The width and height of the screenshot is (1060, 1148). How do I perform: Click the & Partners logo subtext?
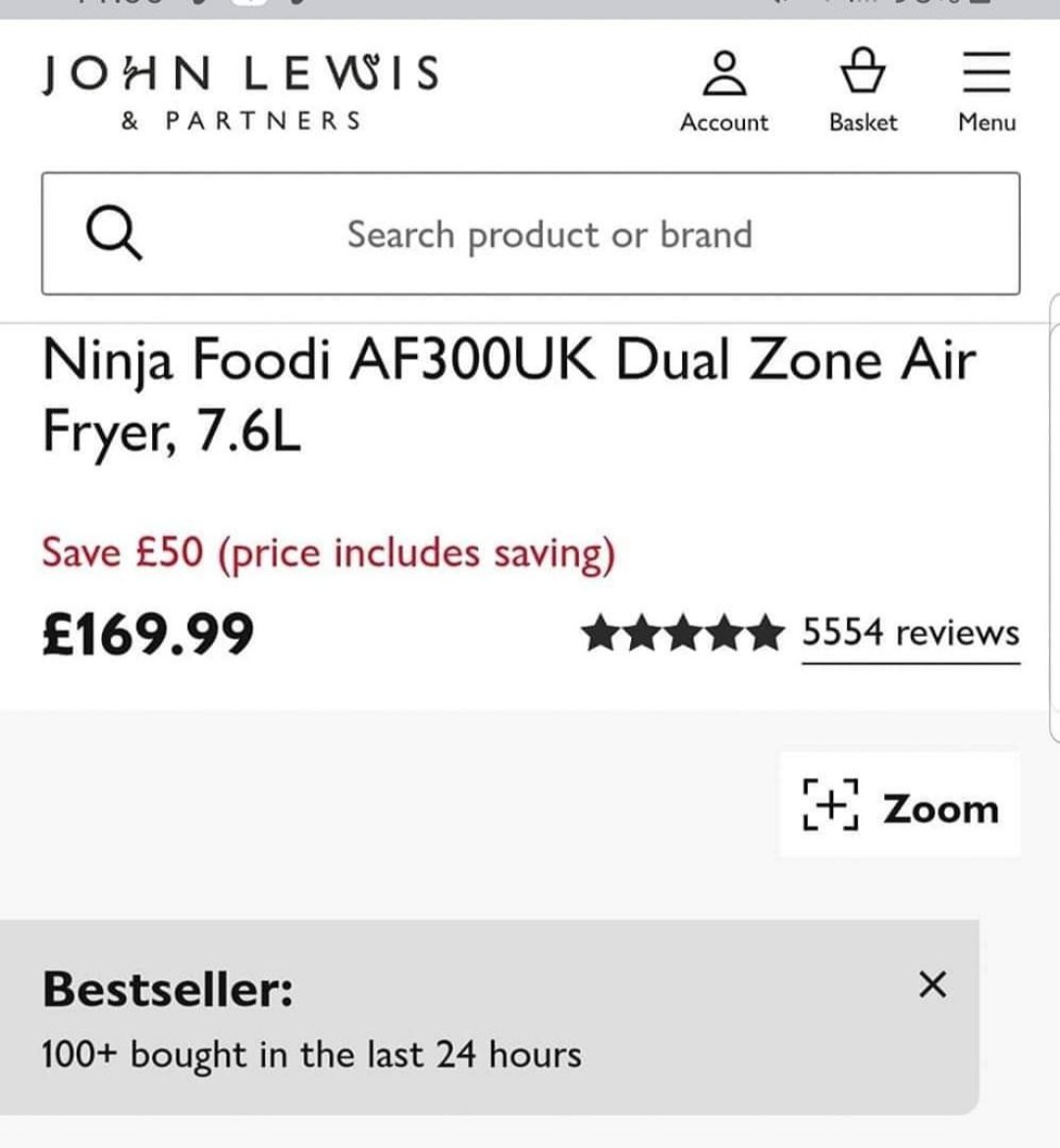pos(240,121)
